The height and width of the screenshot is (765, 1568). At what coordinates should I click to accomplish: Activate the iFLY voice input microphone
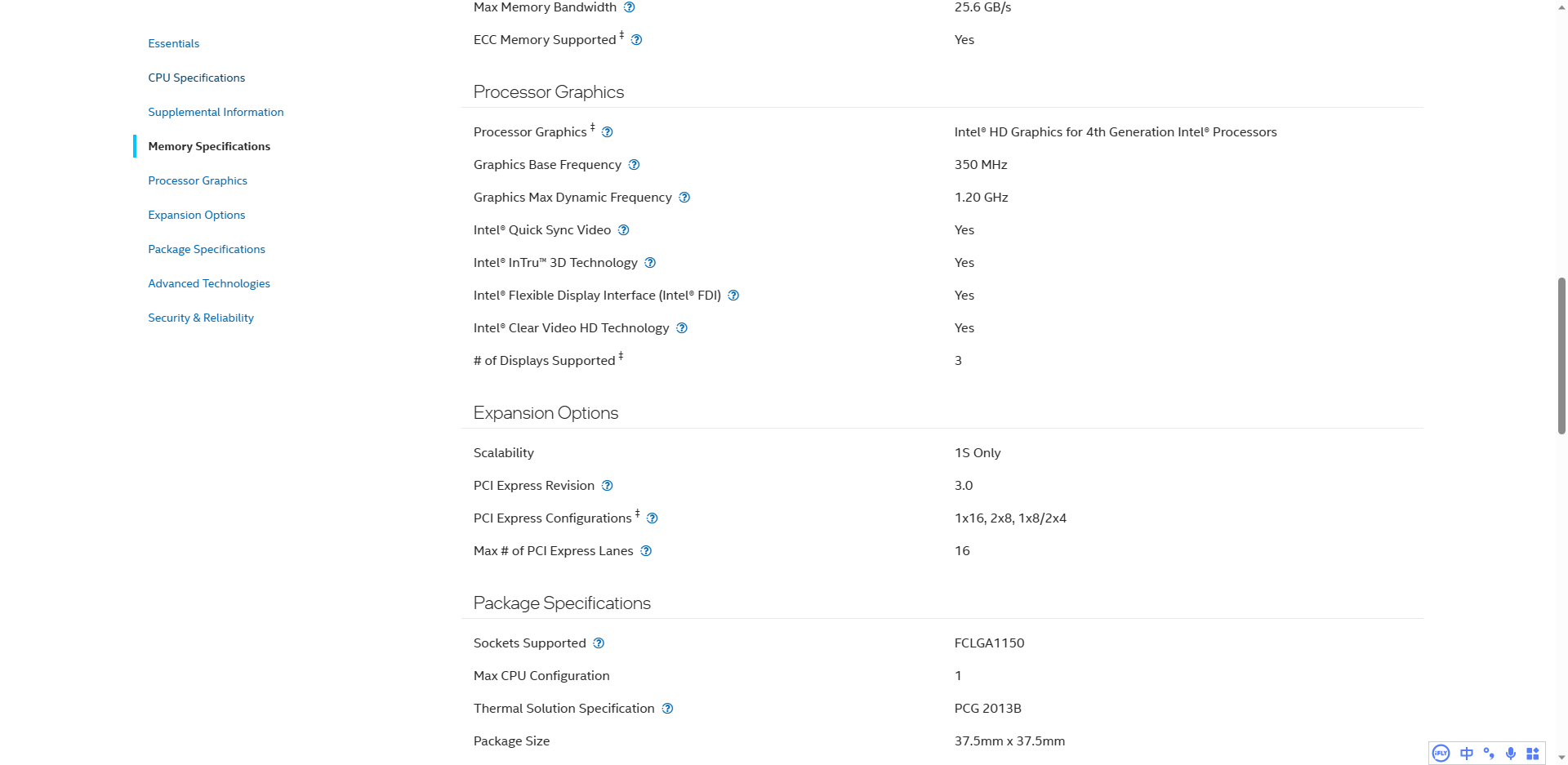point(1511,754)
